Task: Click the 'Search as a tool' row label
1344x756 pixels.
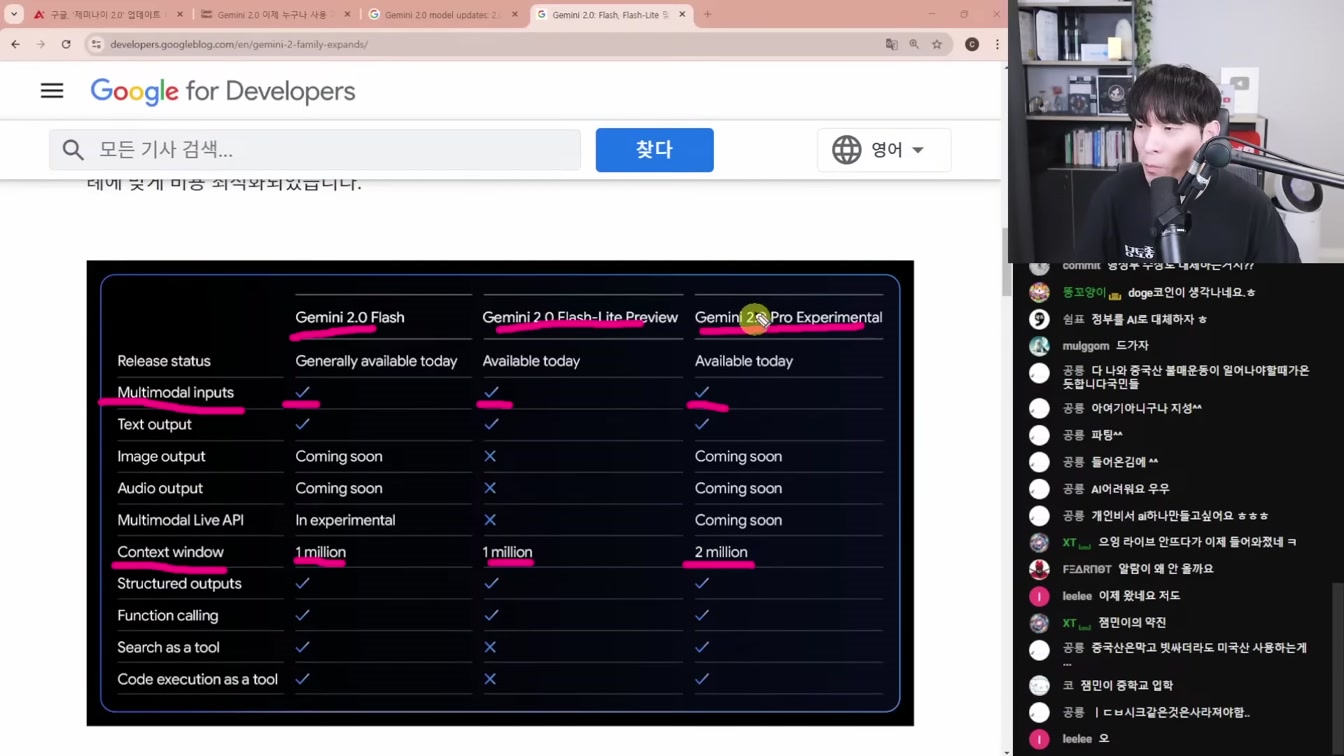Action: tap(168, 647)
